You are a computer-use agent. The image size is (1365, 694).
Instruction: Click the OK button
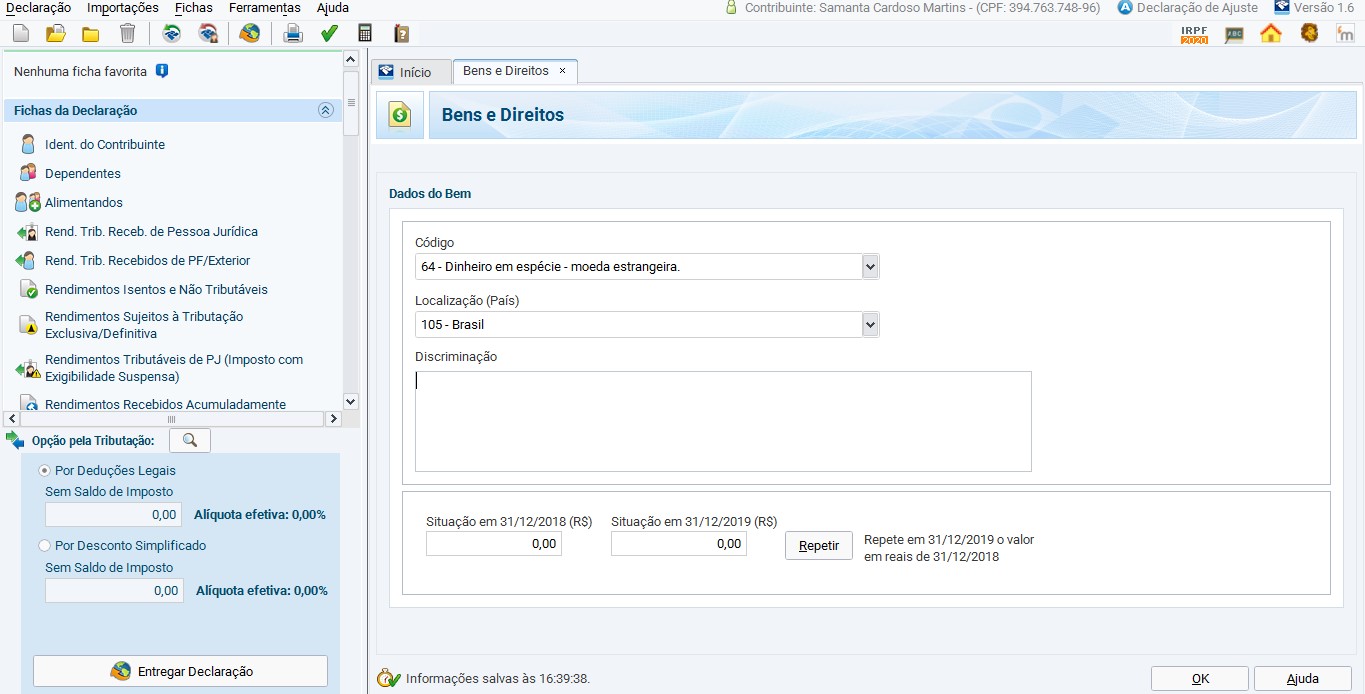[x=1200, y=679]
